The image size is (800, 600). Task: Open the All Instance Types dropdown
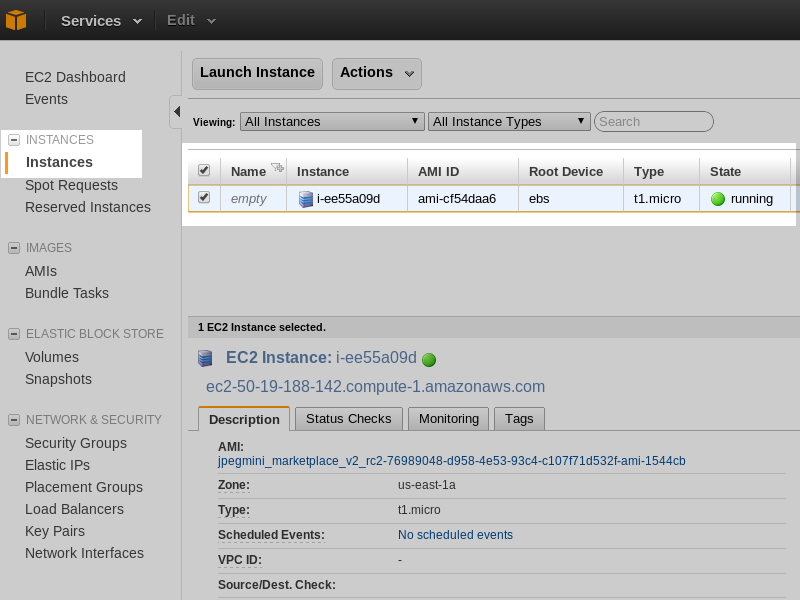[x=509, y=121]
